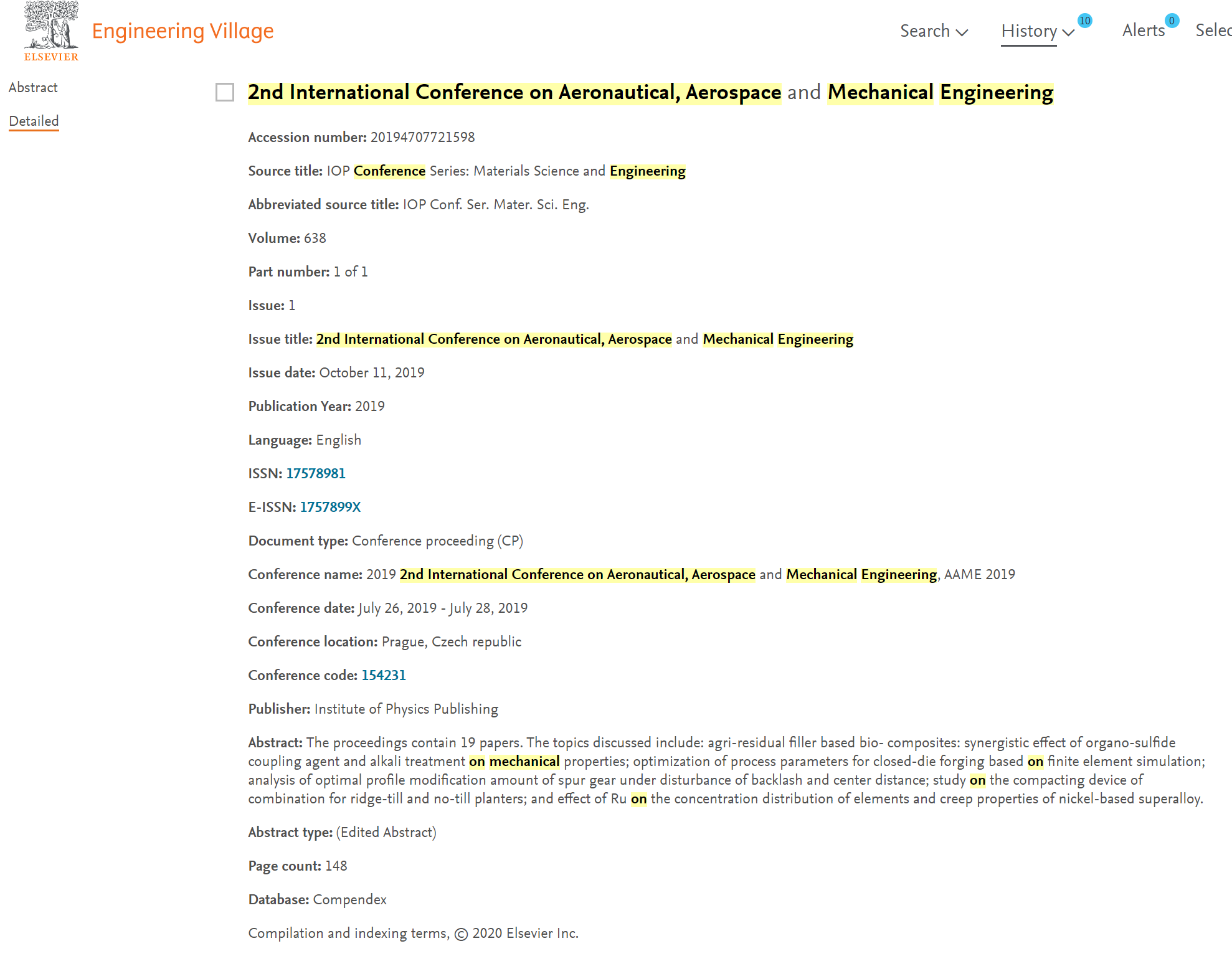
Task: Click conference date 'July 26, 2019 - July 28, 2019'
Action: pos(443,608)
